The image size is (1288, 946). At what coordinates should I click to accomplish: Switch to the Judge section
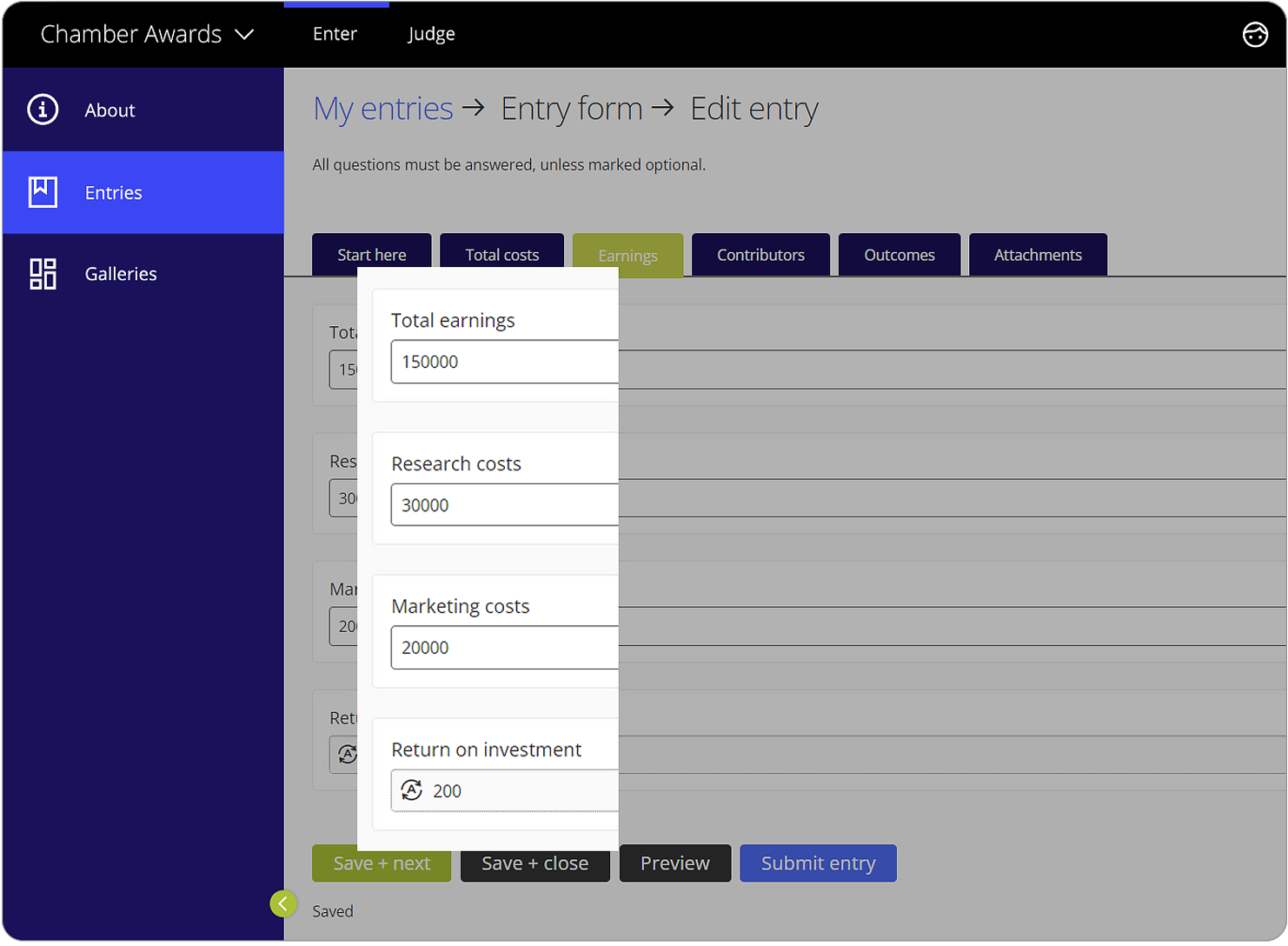(430, 34)
